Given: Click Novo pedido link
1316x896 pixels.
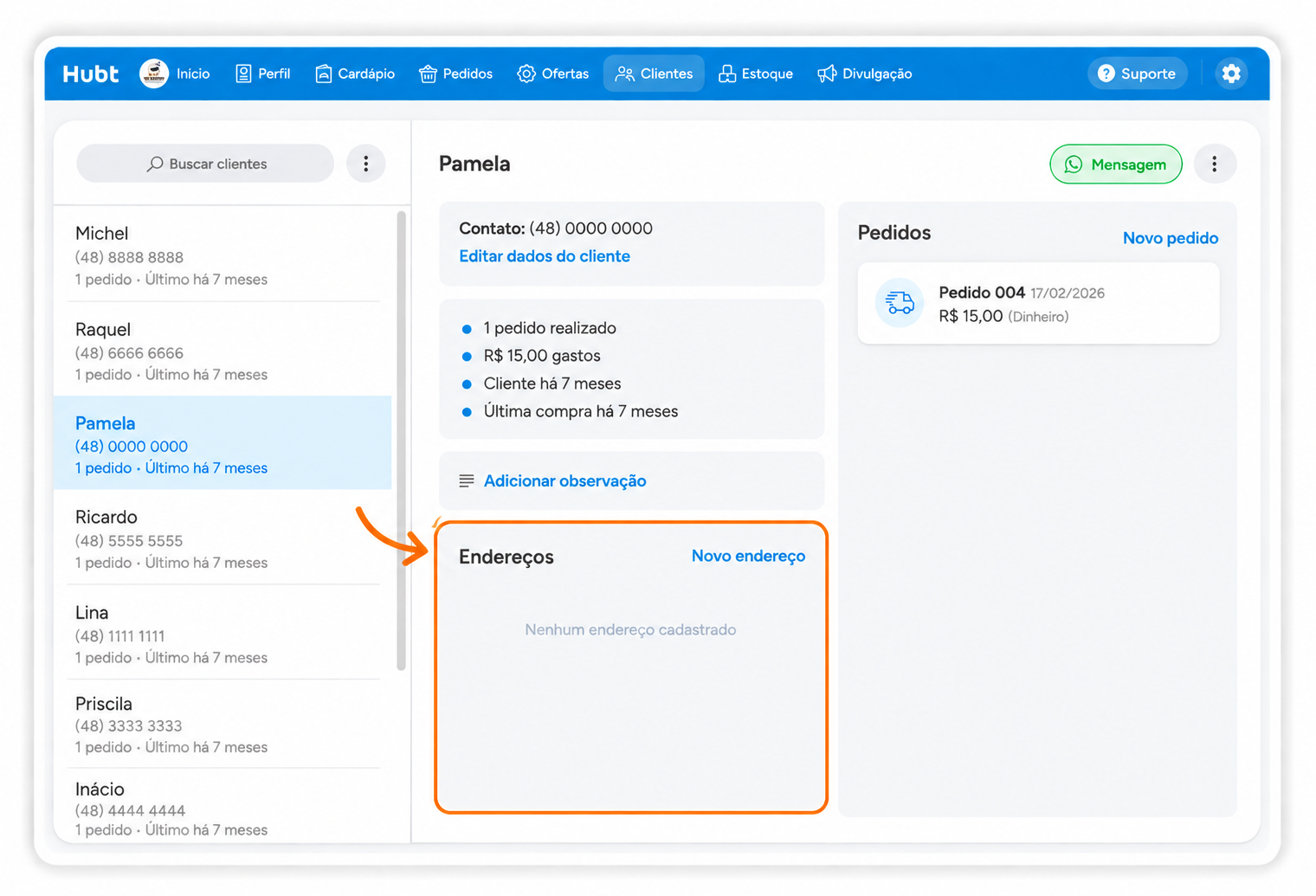Looking at the screenshot, I should click(1170, 238).
